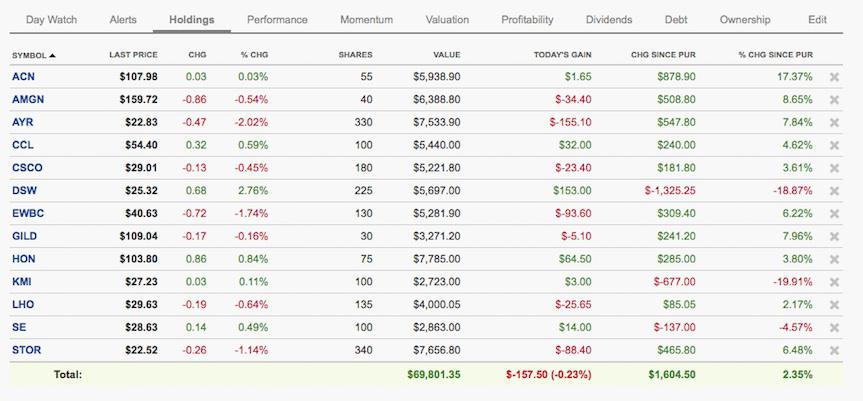863x401 pixels.
Task: Click the X icon on the CCL row
Action: click(x=834, y=145)
